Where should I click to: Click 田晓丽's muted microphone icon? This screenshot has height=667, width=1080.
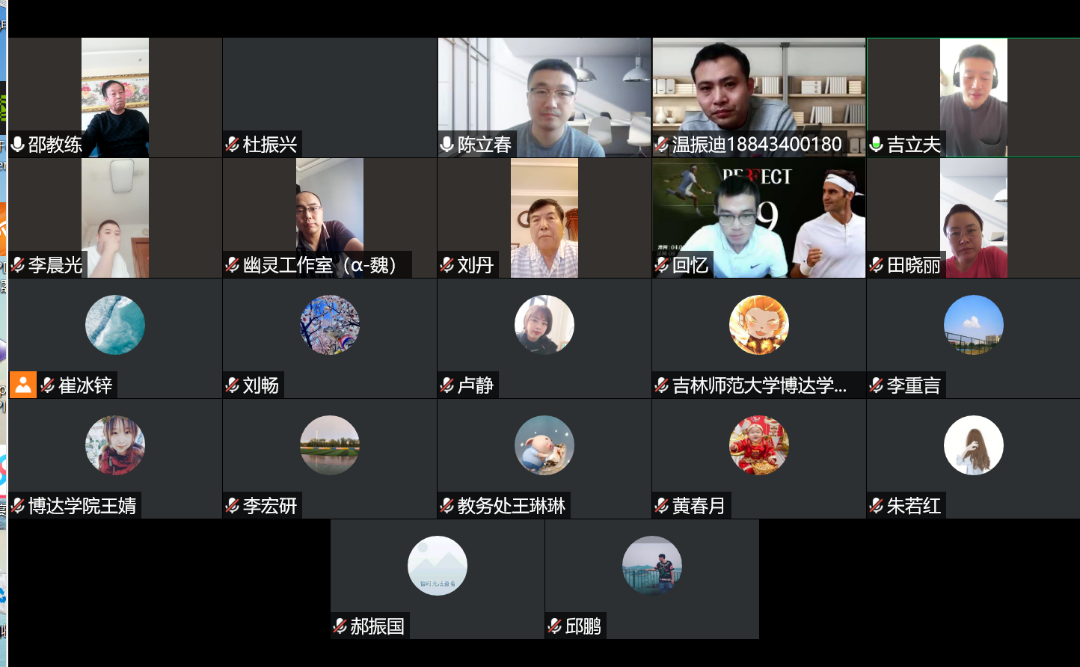pyautogui.click(x=876, y=265)
